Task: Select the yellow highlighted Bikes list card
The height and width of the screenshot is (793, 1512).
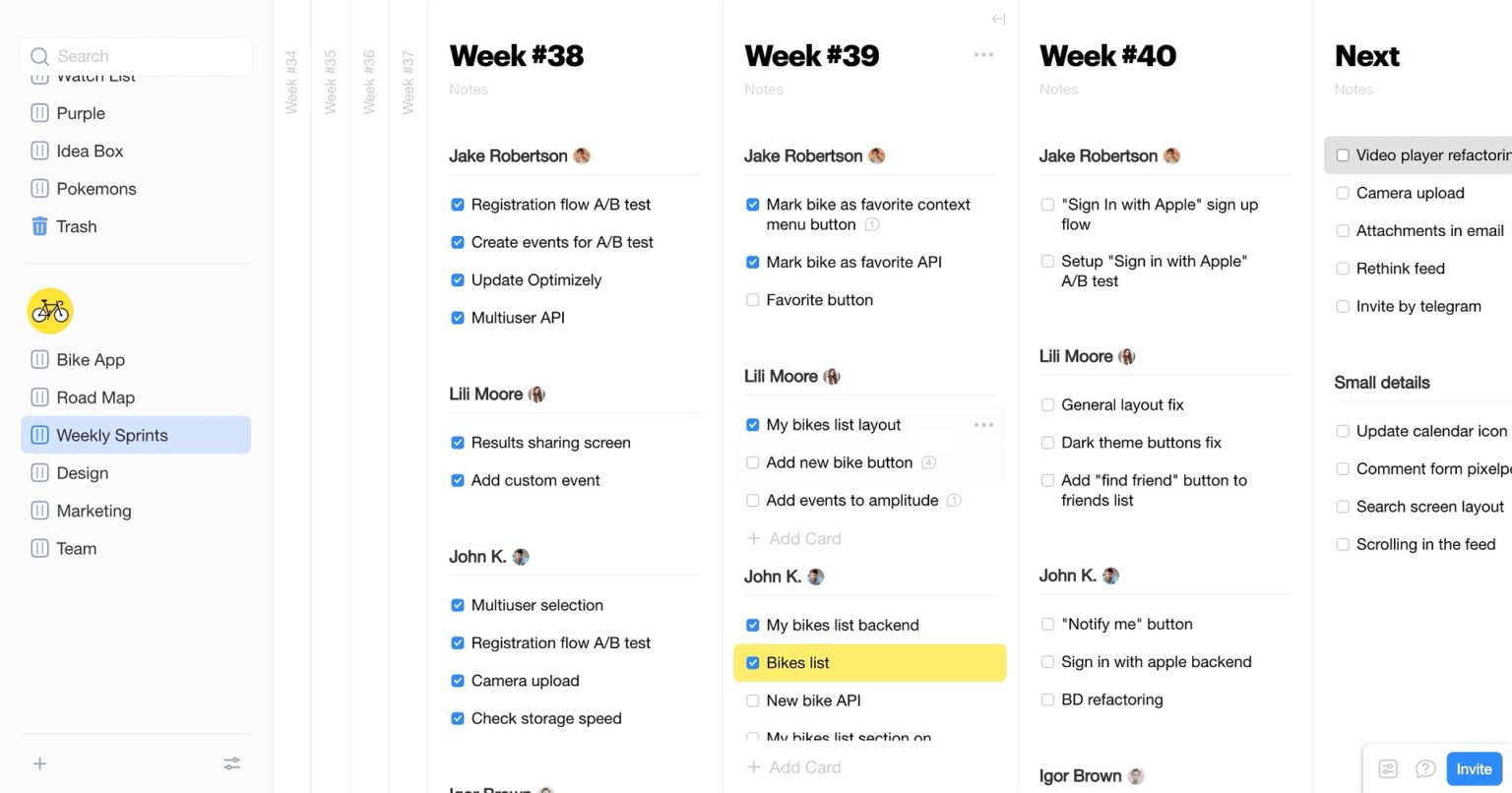Action: coord(870,663)
